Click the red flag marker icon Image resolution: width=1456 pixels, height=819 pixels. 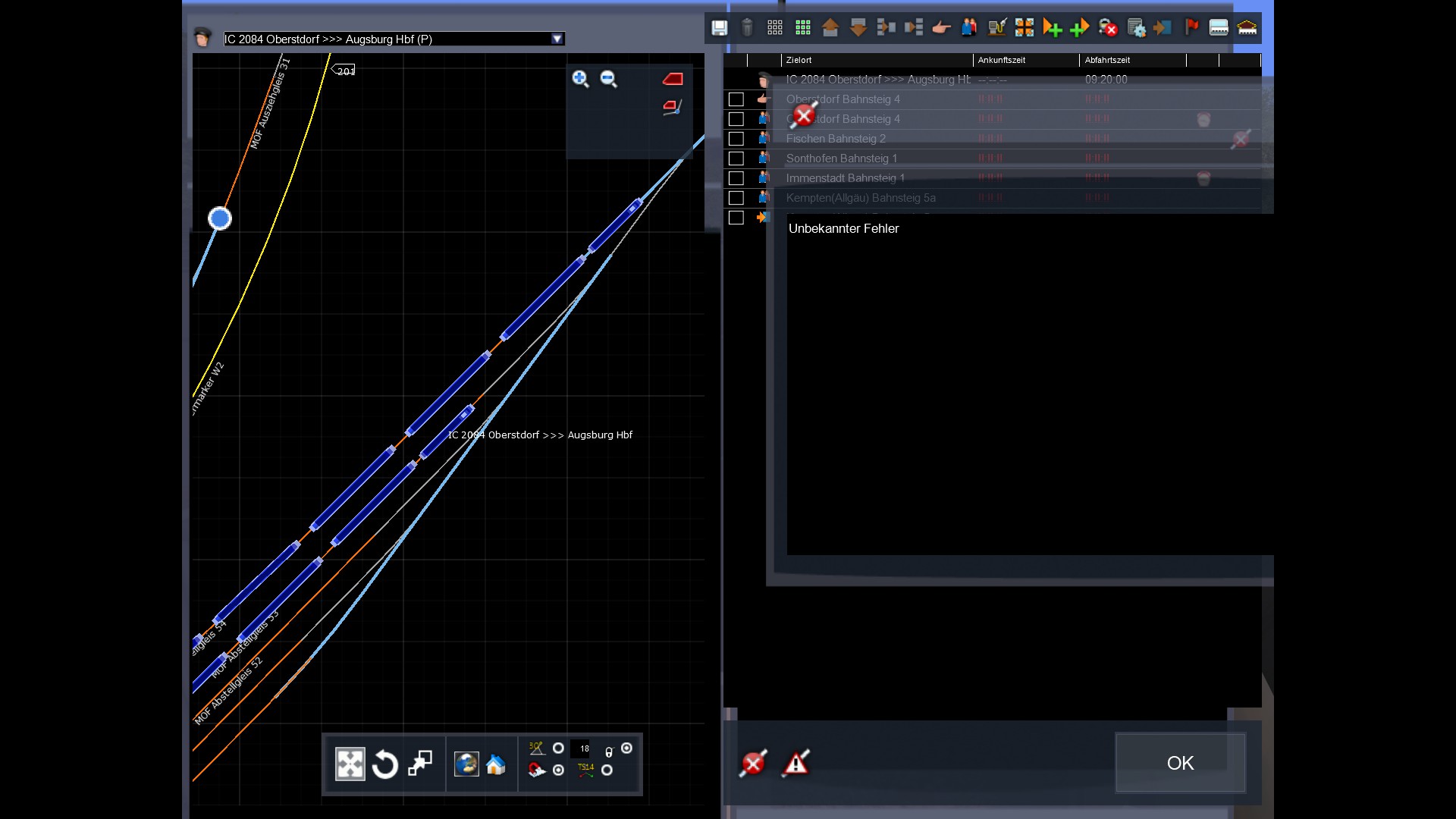coord(1191,28)
